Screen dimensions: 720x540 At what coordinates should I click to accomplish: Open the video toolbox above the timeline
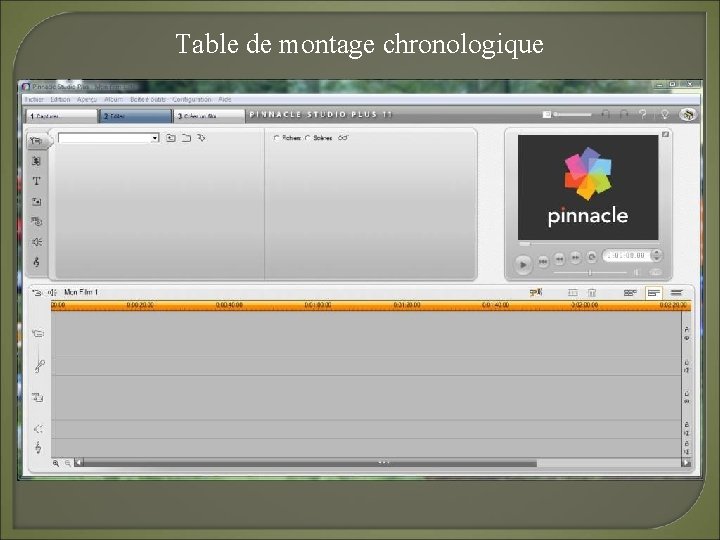pyautogui.click(x=38, y=292)
